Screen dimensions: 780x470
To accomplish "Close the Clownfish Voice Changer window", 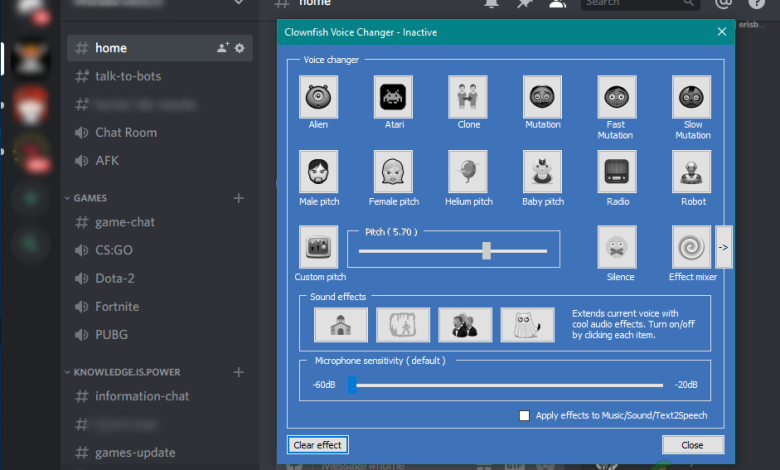I will click(722, 32).
